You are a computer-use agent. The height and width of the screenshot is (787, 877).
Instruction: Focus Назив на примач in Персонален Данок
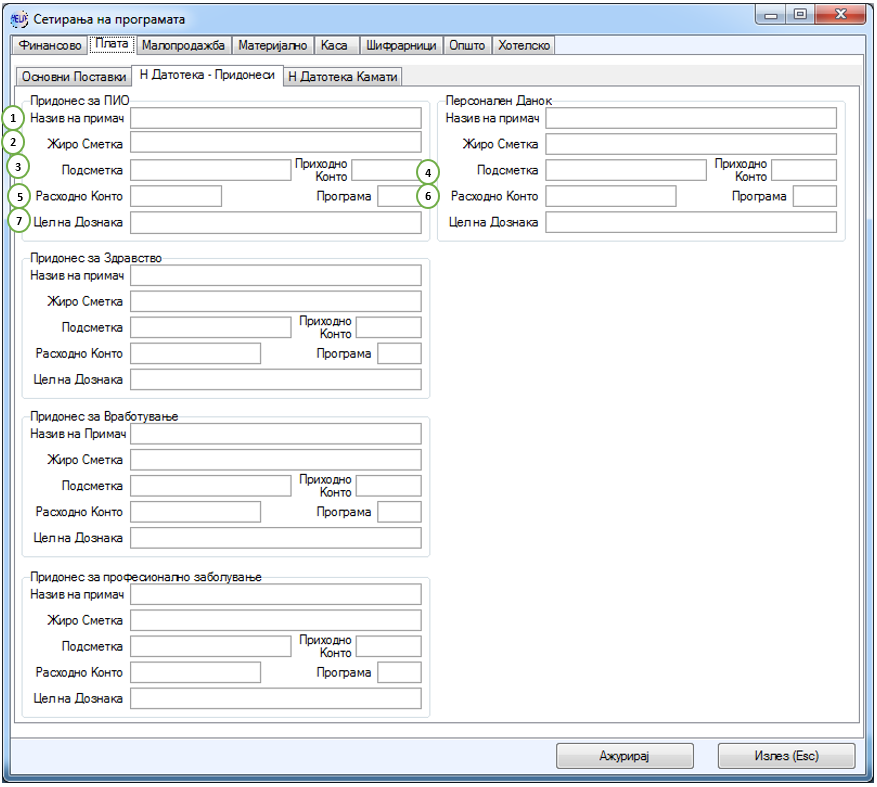[691, 118]
